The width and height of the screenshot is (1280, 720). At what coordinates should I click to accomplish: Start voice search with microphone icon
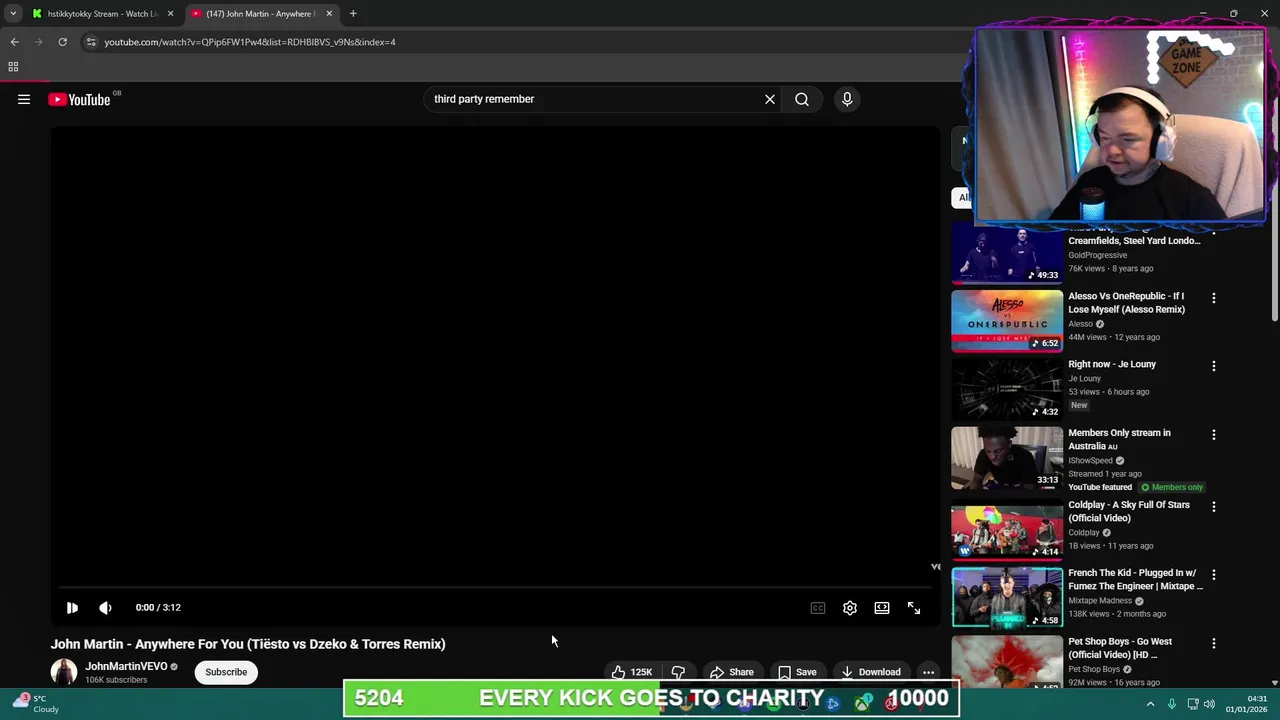[847, 99]
